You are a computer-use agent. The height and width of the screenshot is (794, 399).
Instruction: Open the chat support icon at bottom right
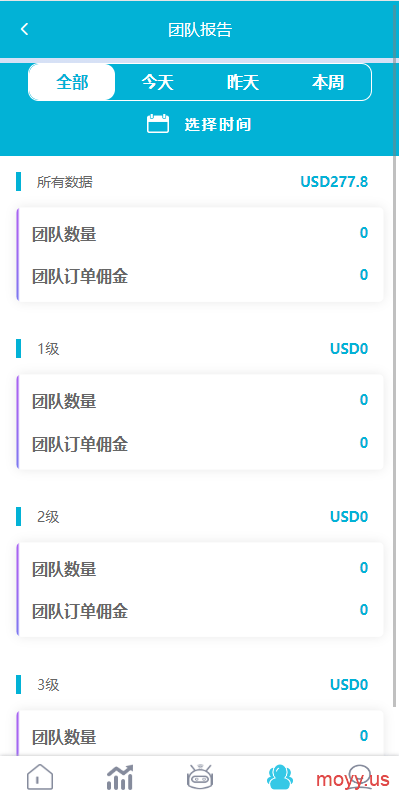click(360, 776)
